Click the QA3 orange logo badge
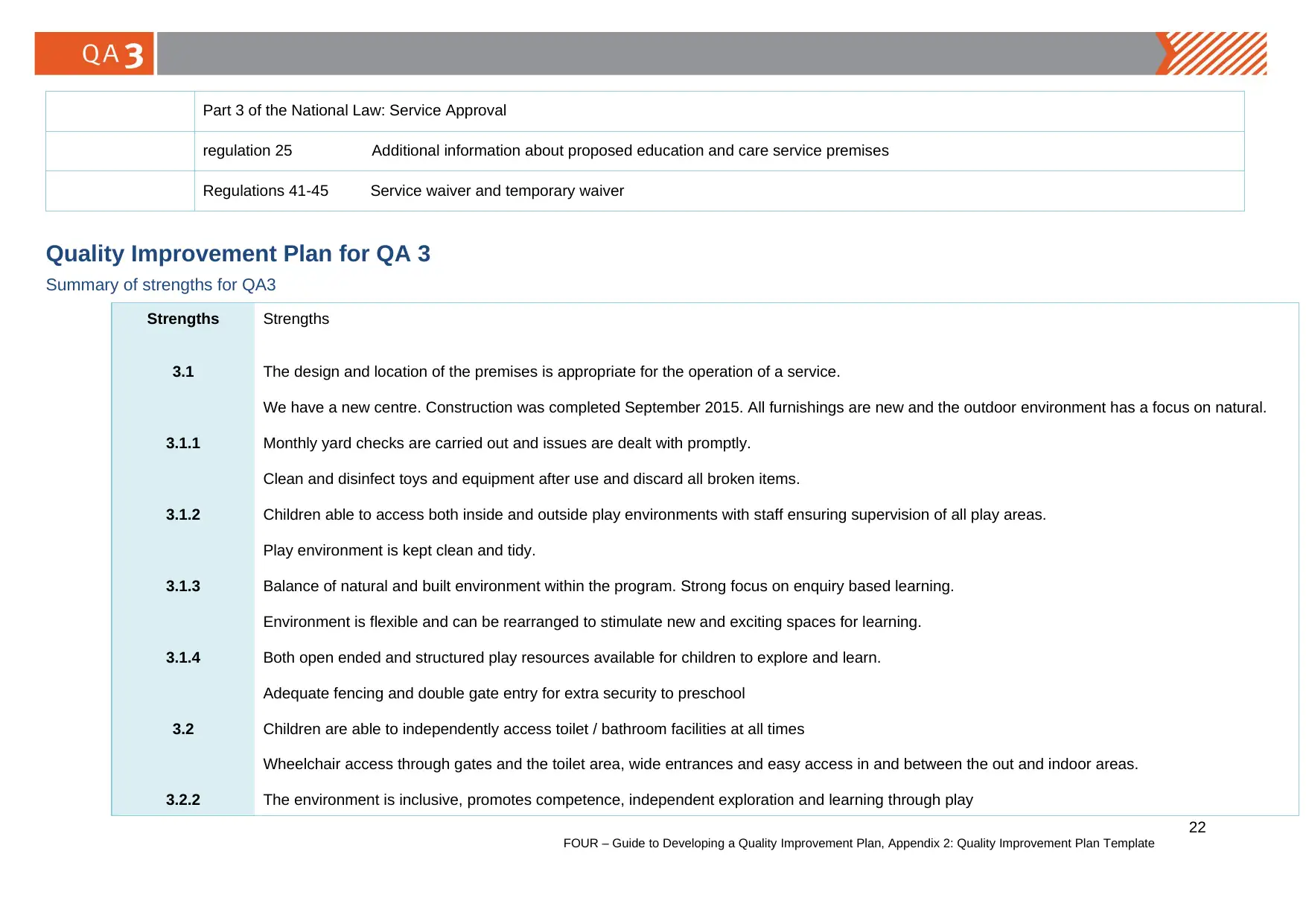 (x=95, y=54)
